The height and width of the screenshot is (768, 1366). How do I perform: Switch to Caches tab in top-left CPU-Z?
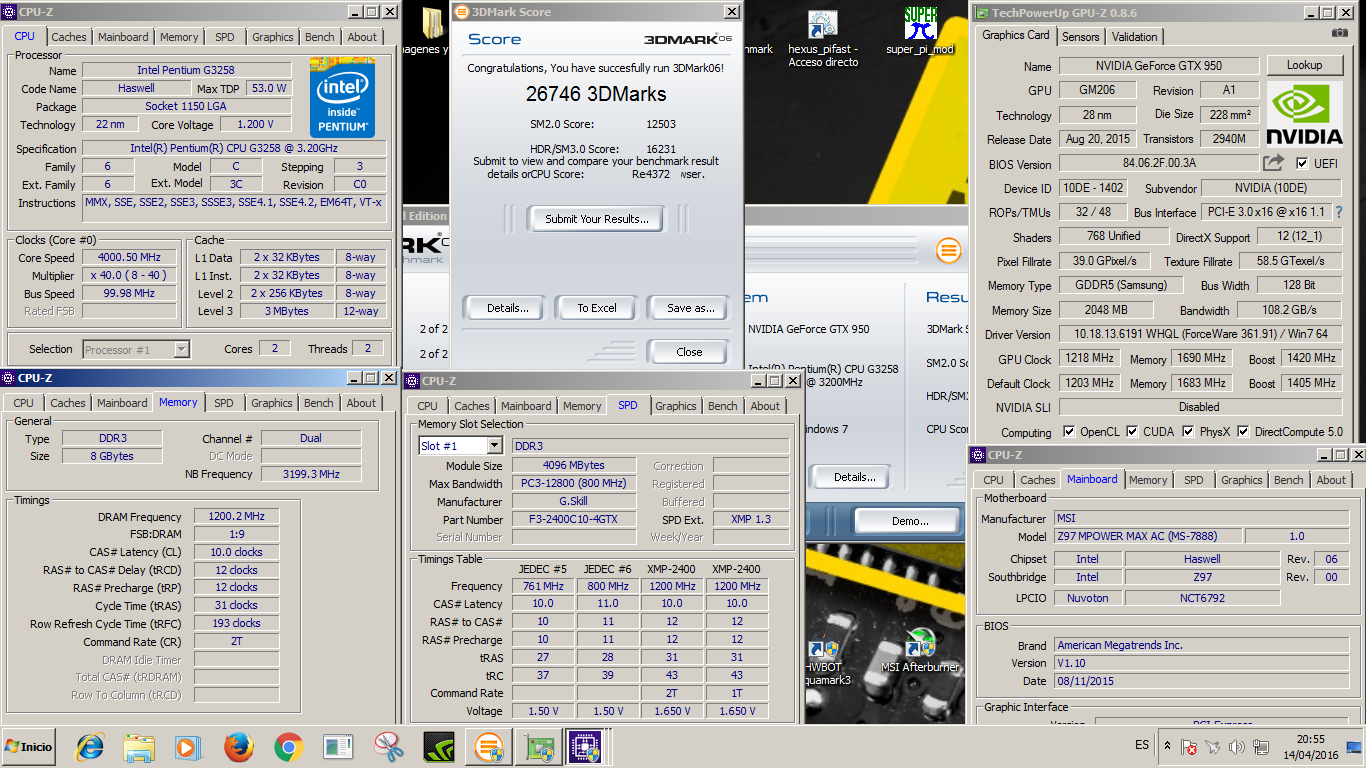(x=69, y=37)
